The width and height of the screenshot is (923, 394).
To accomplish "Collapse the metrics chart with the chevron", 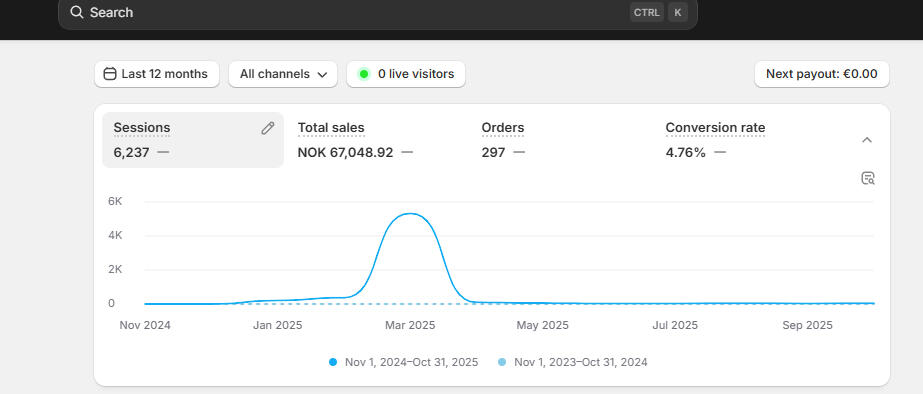I will tap(866, 140).
